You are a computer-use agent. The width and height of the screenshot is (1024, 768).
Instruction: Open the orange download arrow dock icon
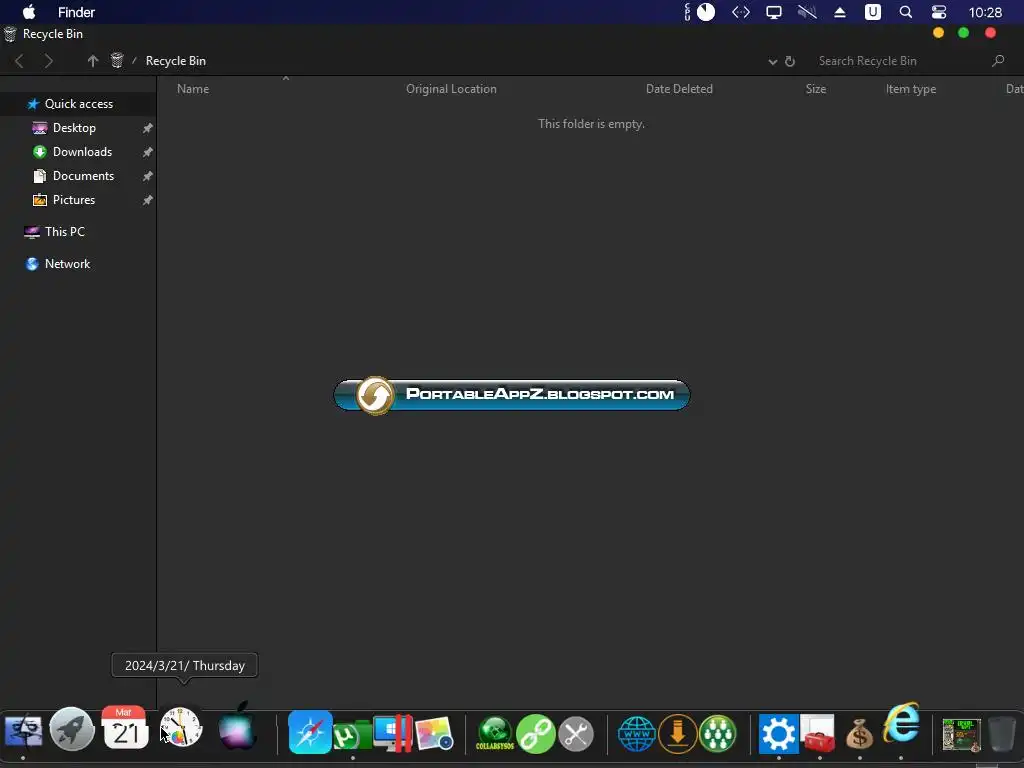[678, 733]
